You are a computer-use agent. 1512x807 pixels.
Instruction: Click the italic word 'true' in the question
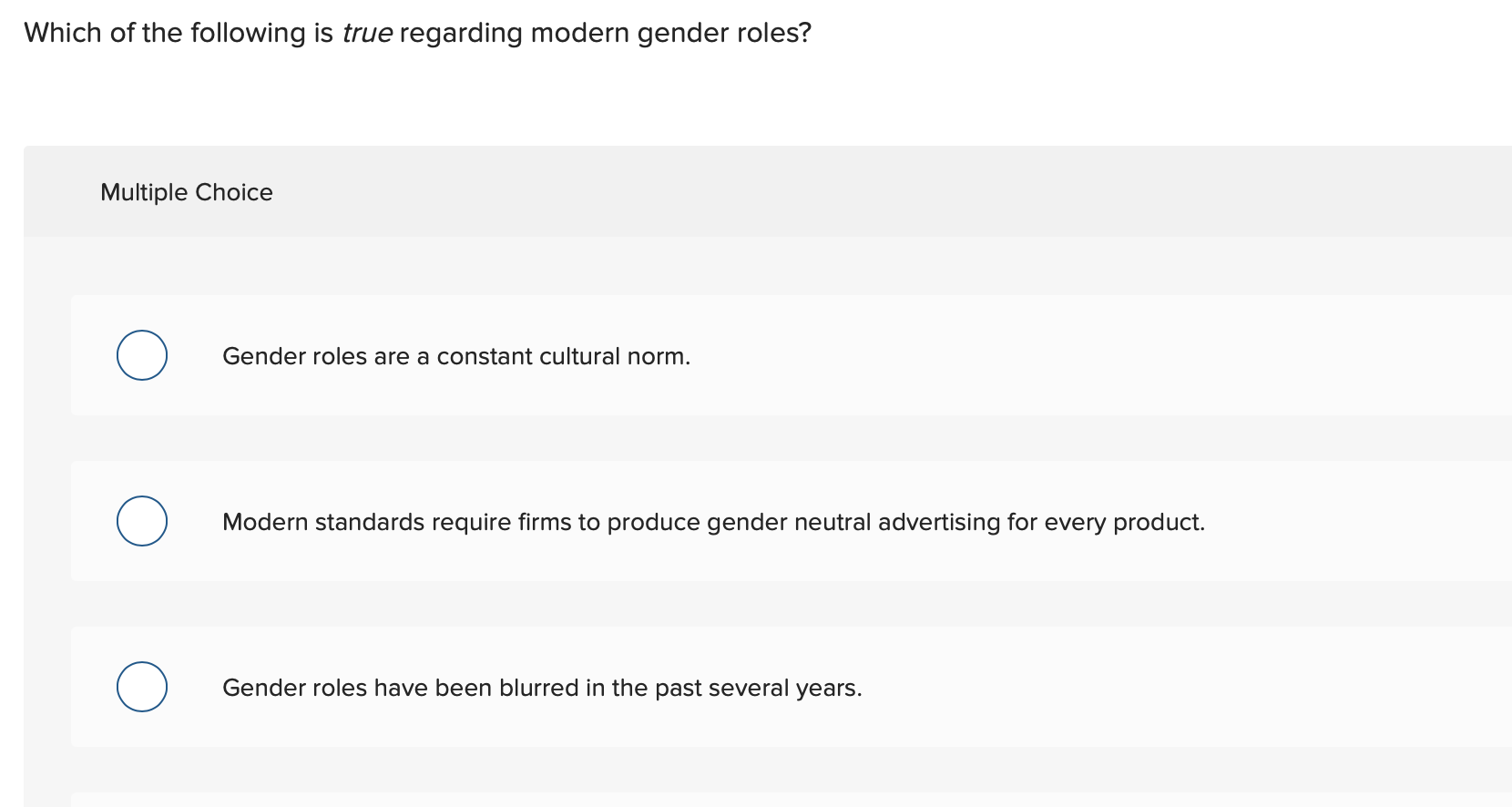[367, 33]
